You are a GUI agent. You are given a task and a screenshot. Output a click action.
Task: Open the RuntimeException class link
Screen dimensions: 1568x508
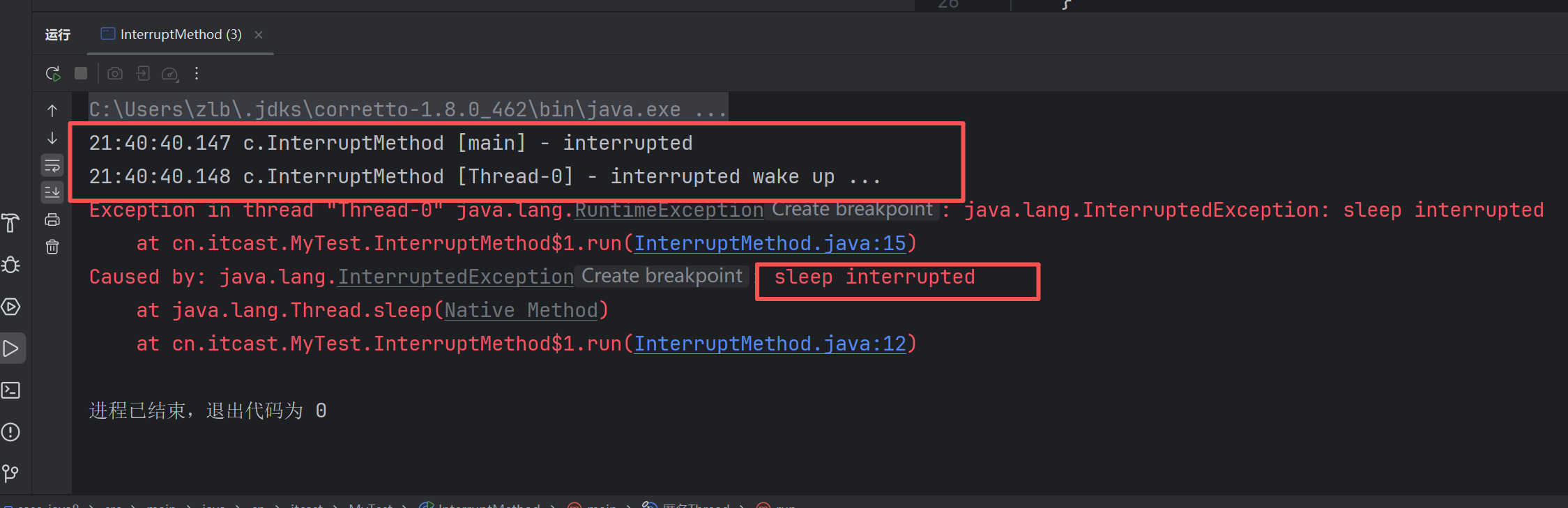(669, 210)
